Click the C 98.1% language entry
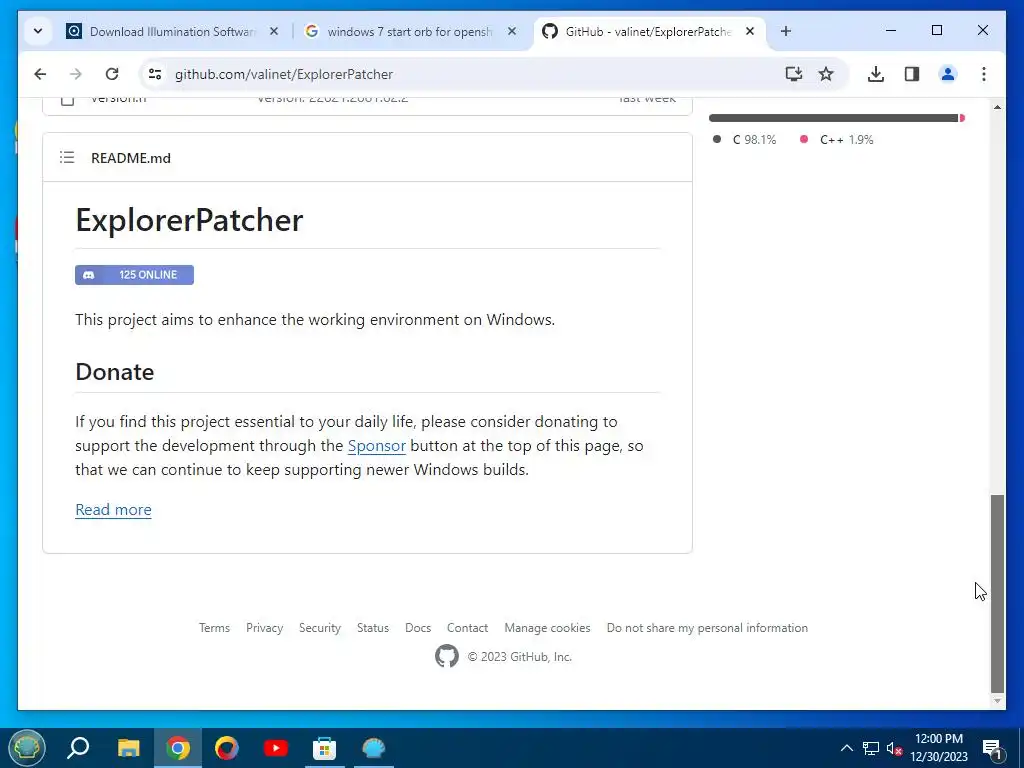 coord(745,140)
